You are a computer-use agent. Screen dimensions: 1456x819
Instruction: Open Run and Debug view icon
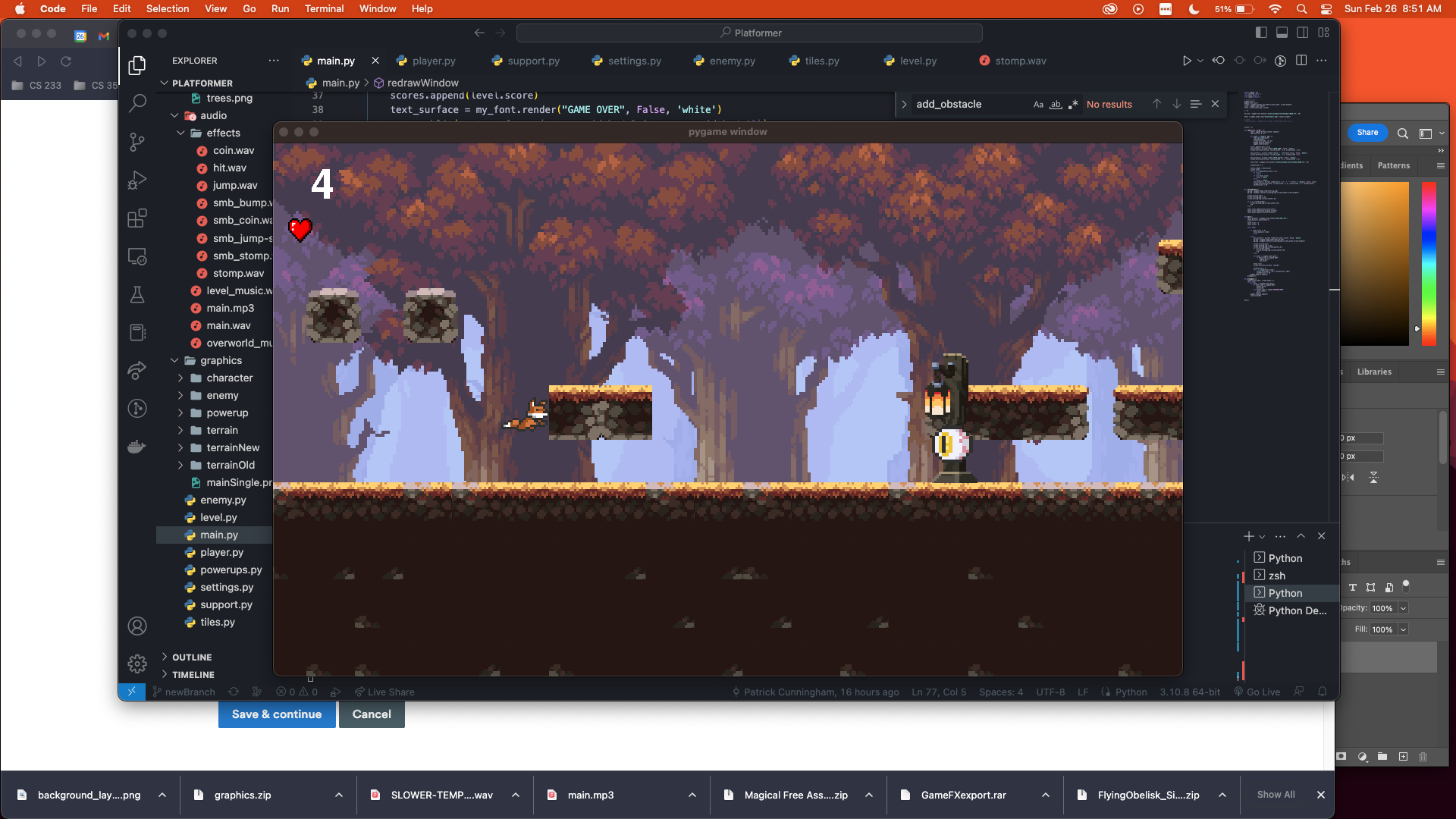pyautogui.click(x=137, y=180)
